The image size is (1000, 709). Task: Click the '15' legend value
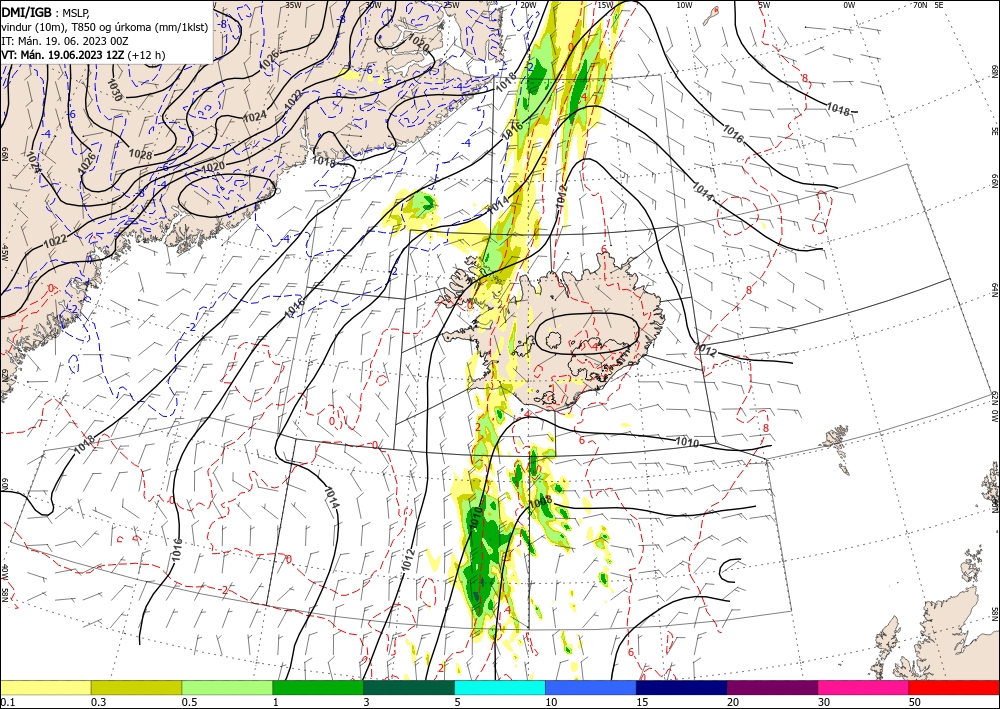click(642, 702)
